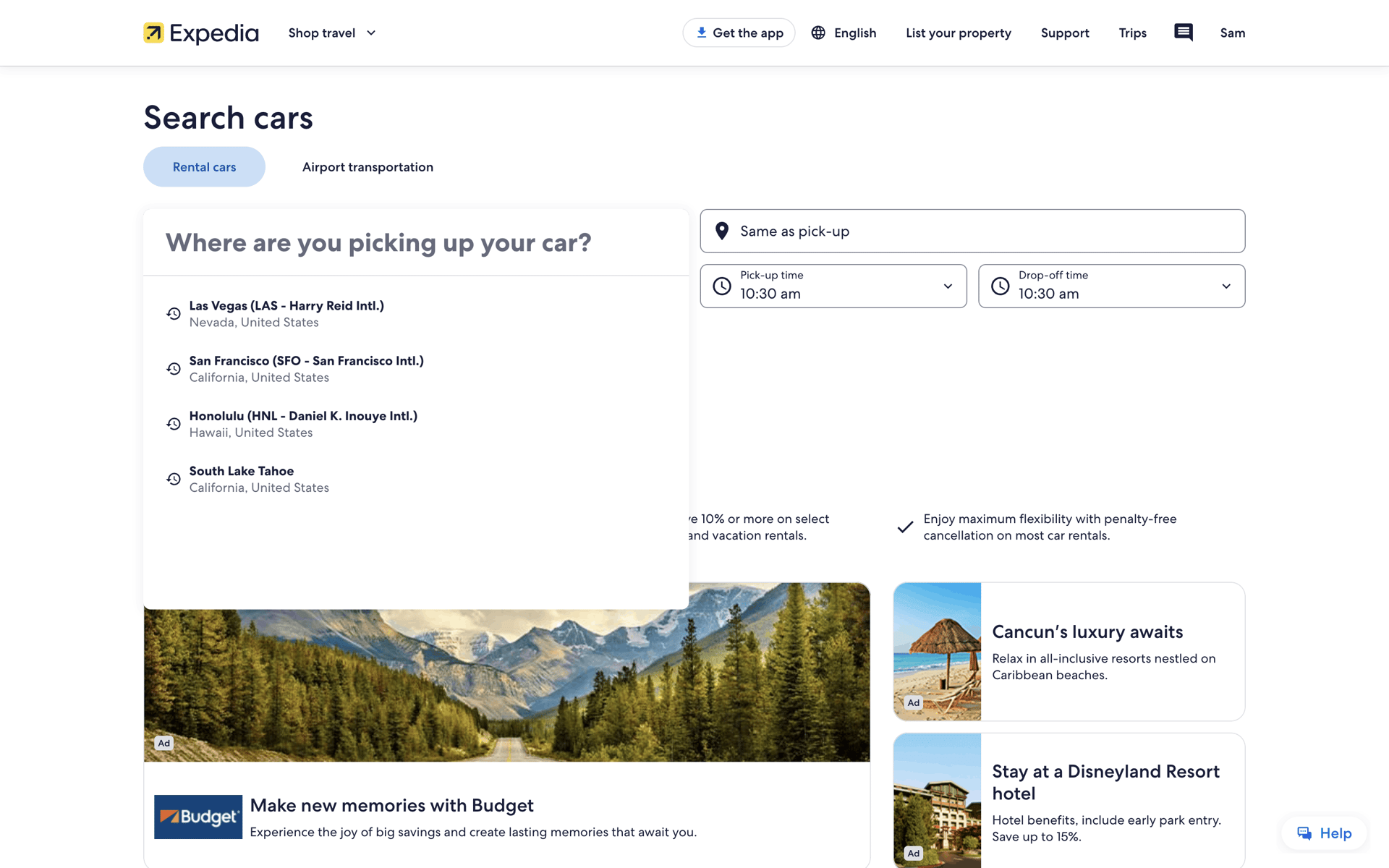Click the Same as pick-up drop-off field
The height and width of the screenshot is (868, 1389).
(x=972, y=231)
